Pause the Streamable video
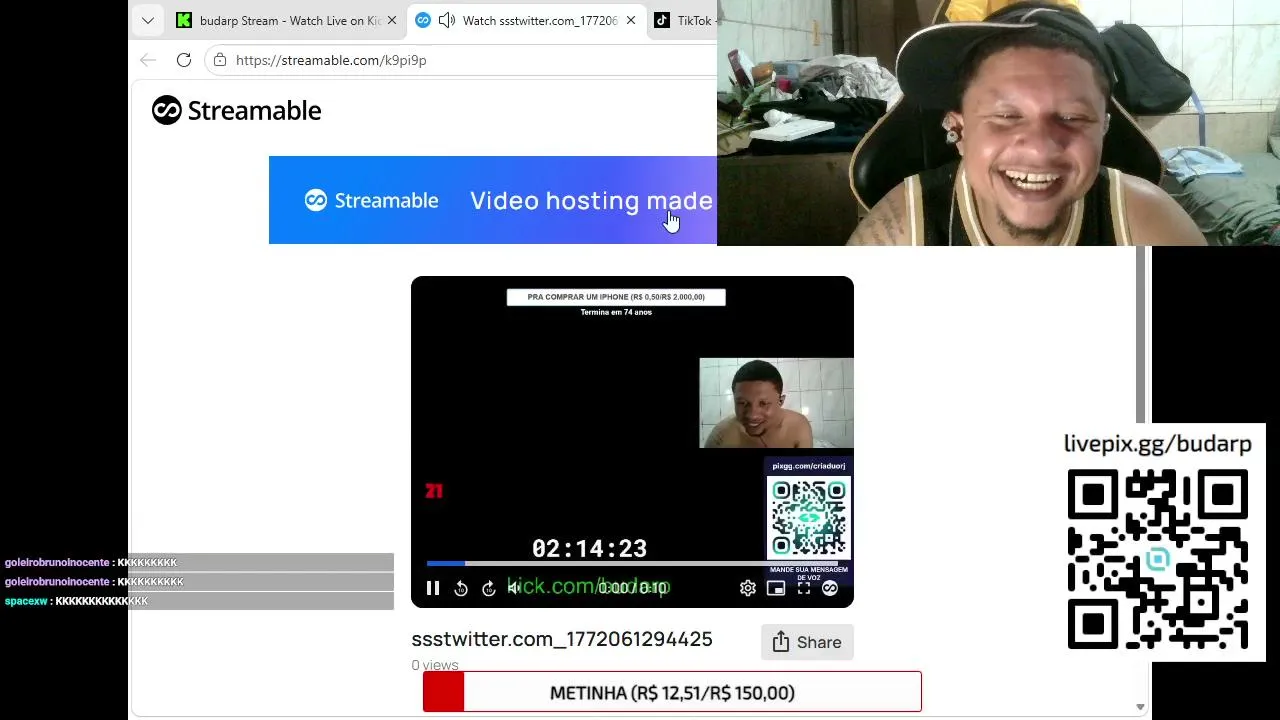 coord(433,589)
